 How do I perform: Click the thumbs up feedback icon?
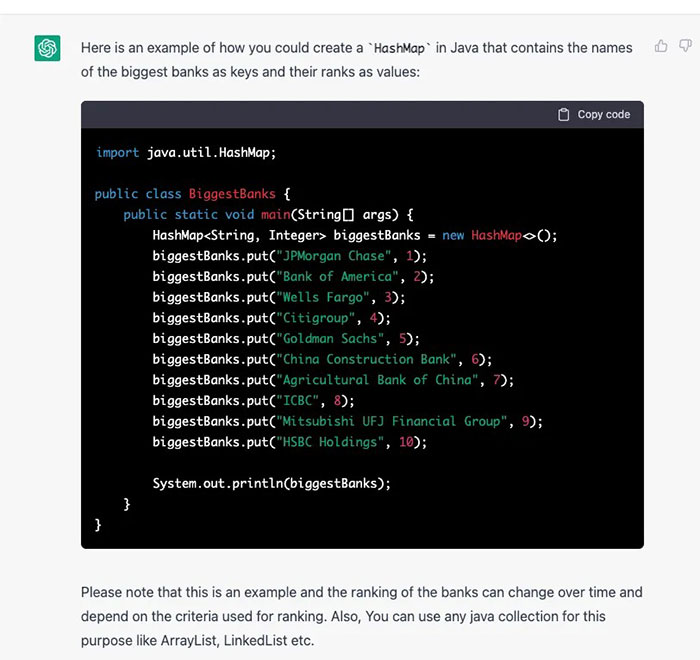point(661,46)
